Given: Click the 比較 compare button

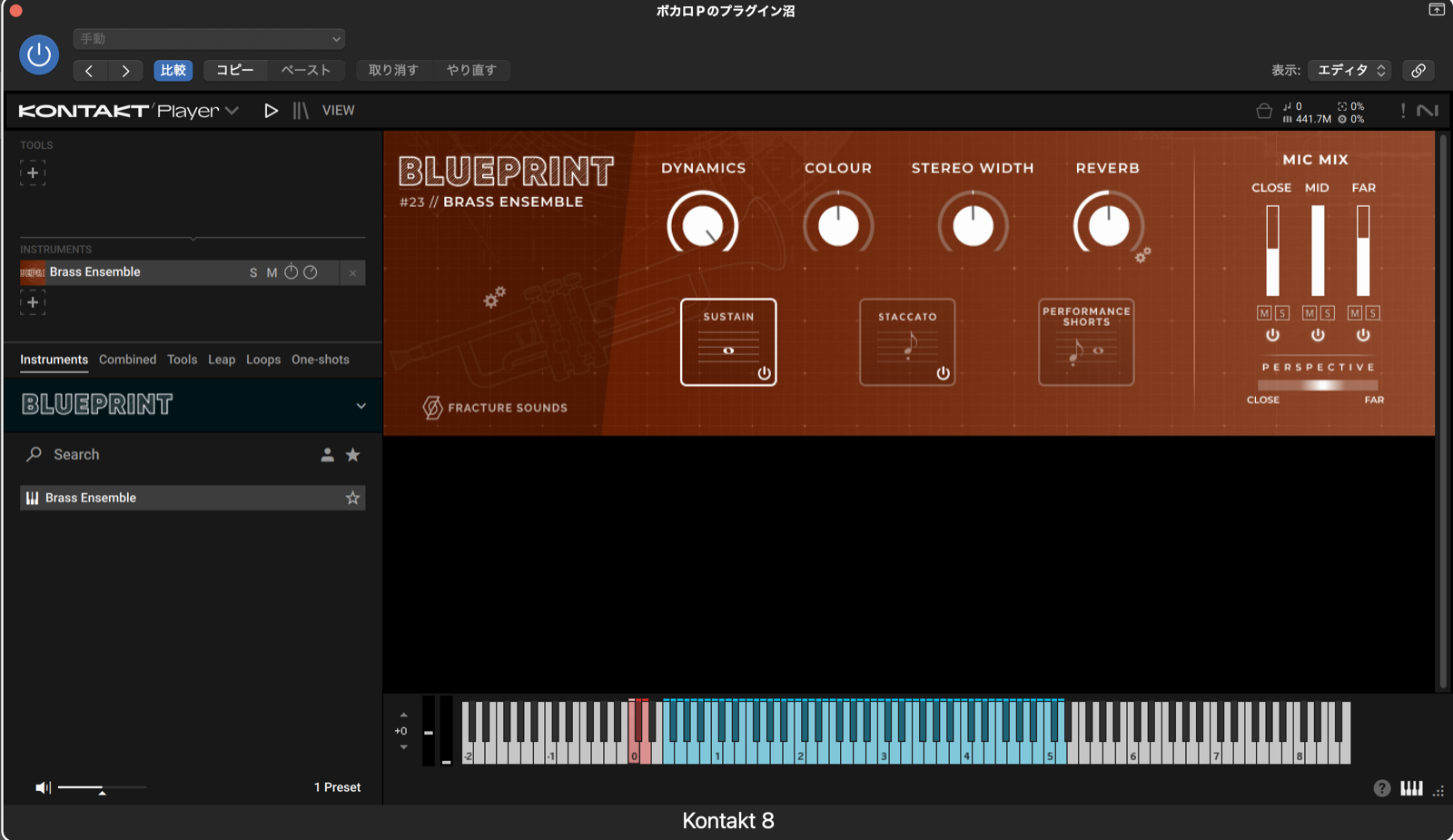Looking at the screenshot, I should coord(173,71).
